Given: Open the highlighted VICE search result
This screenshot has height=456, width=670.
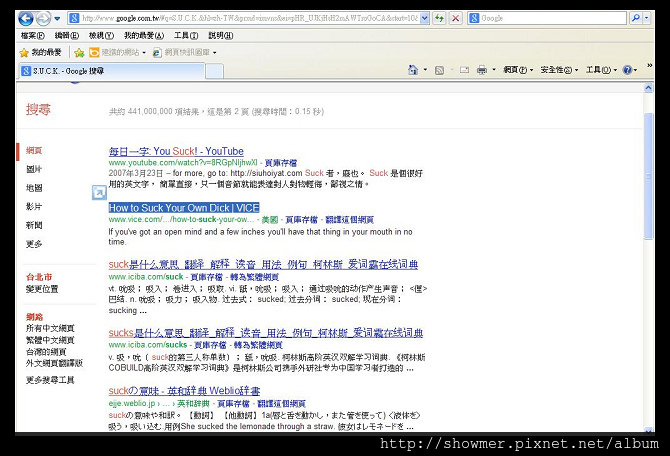Looking at the screenshot, I should [184, 208].
